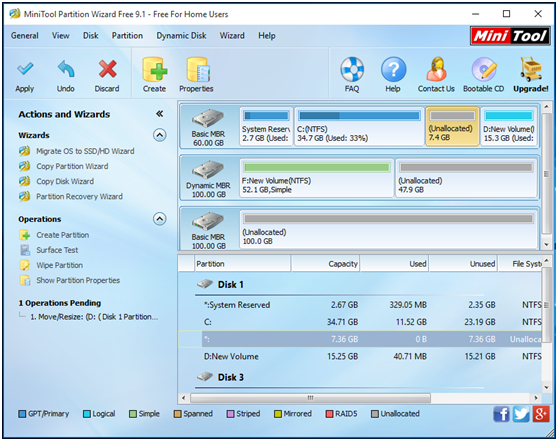Open the Dynamic Disk menu
558x441 pixels.
coord(181,36)
